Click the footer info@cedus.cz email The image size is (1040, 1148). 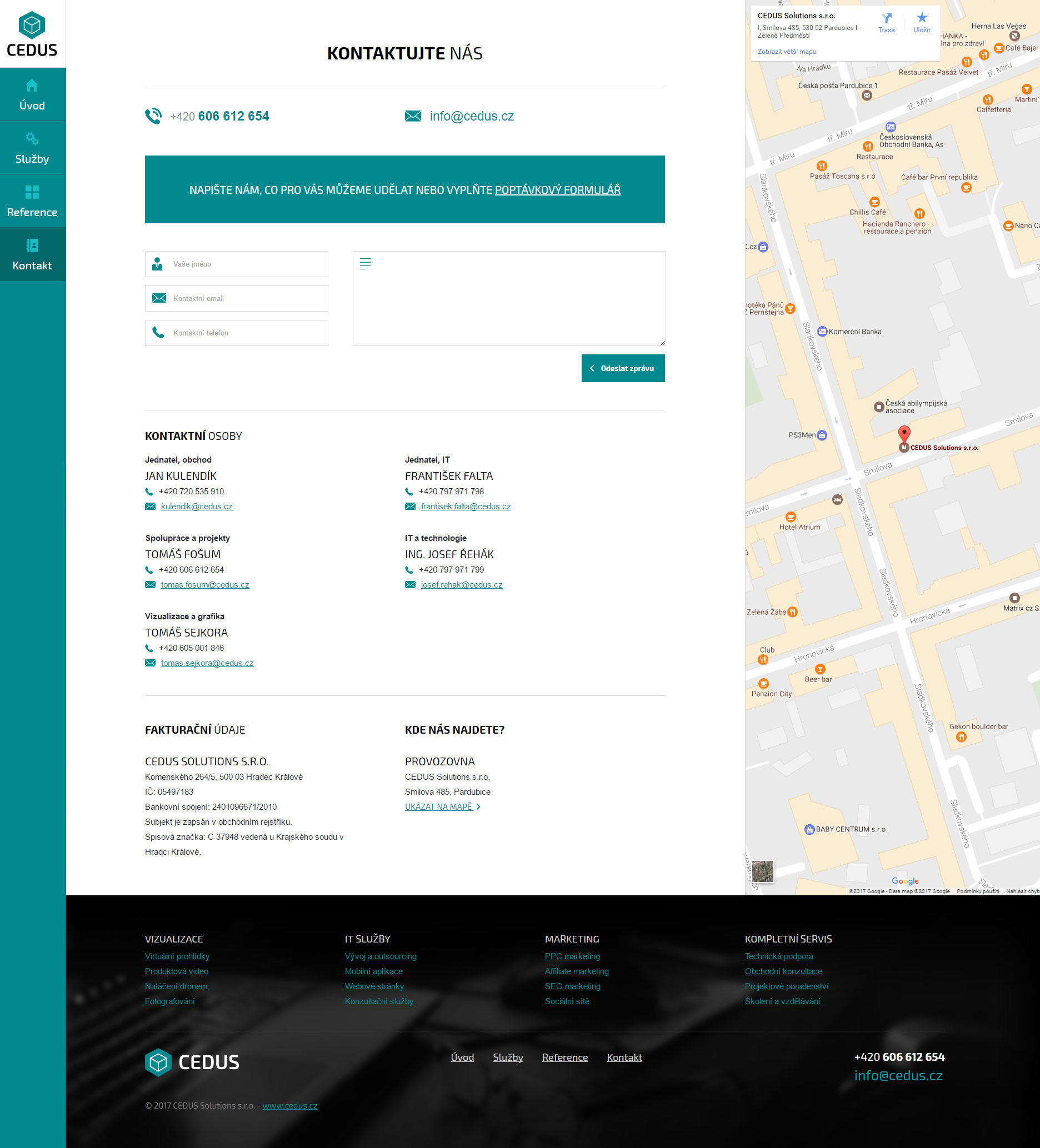pyautogui.click(x=898, y=1076)
